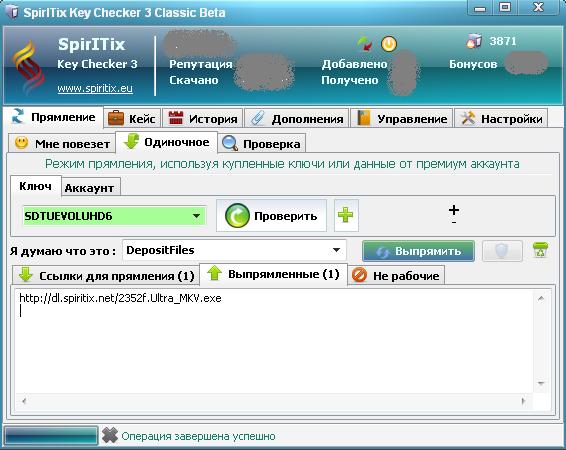566x450 pixels.
Task: Switch to the Прямление tab
Action: (x=53, y=117)
